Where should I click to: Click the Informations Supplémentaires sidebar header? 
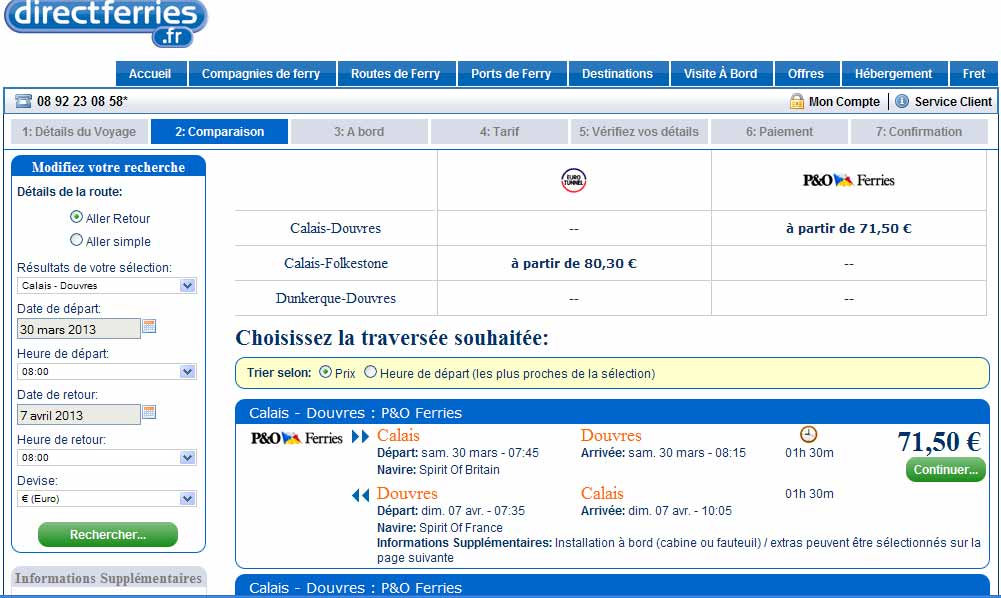(x=109, y=578)
